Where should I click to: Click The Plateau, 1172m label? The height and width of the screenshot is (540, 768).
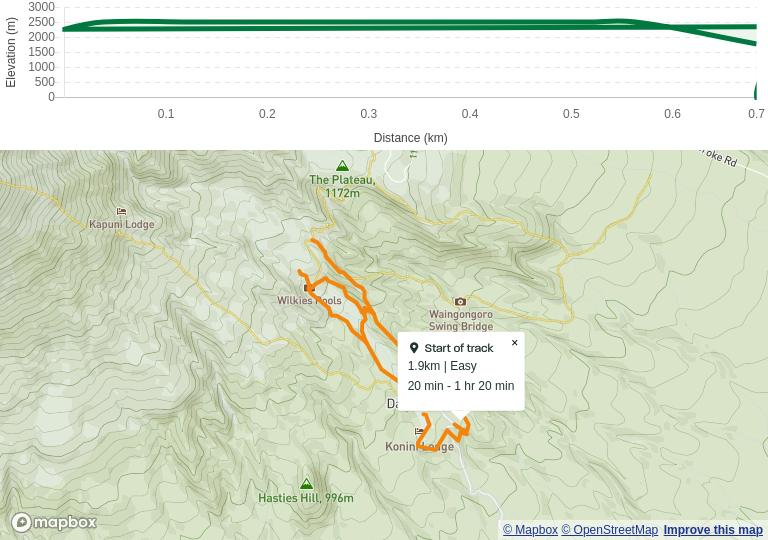coord(342,186)
